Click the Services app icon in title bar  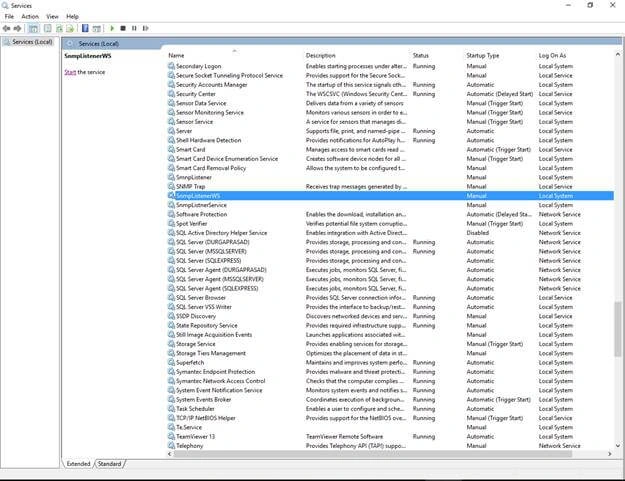click(5, 6)
